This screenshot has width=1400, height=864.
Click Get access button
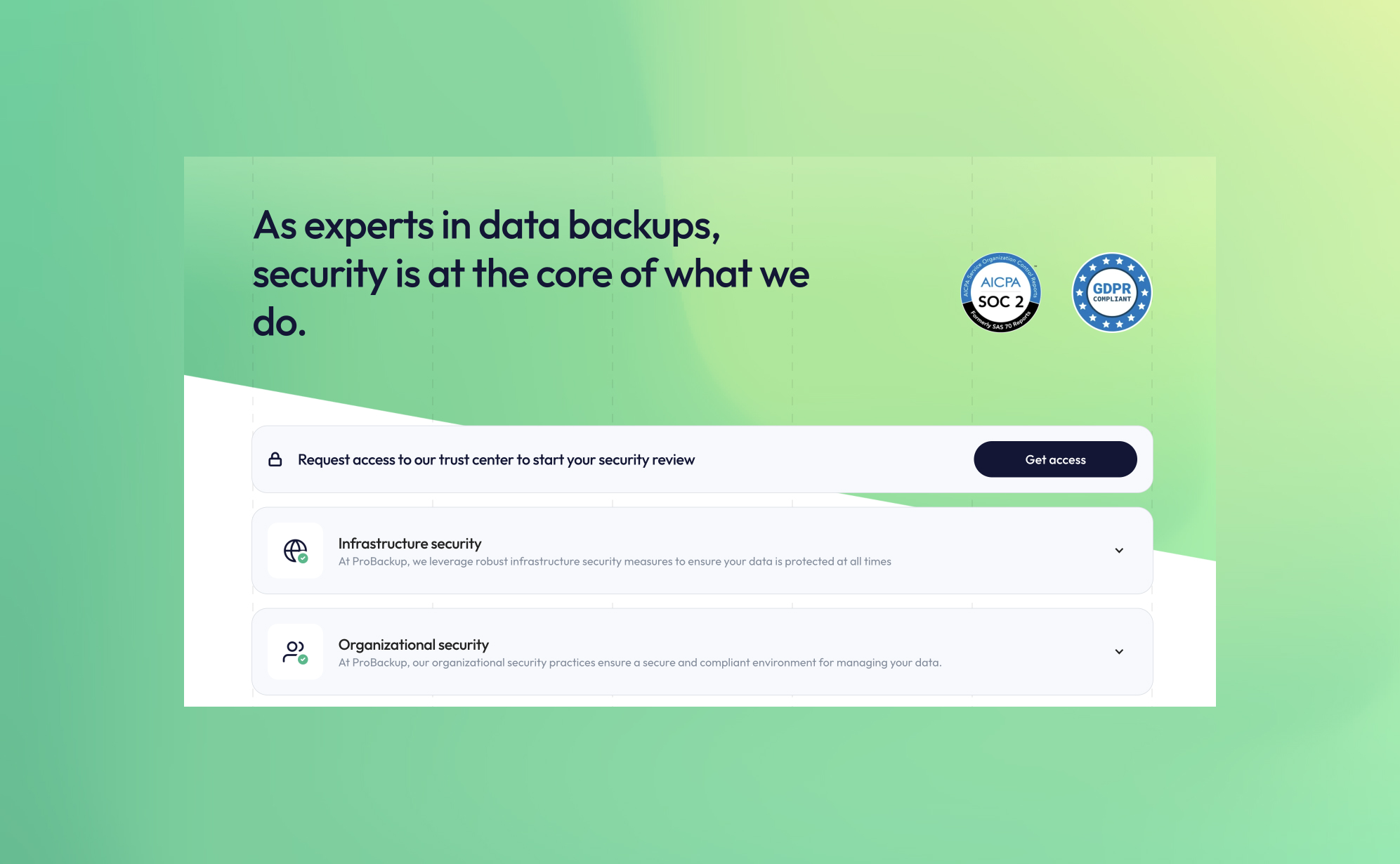tap(1055, 459)
